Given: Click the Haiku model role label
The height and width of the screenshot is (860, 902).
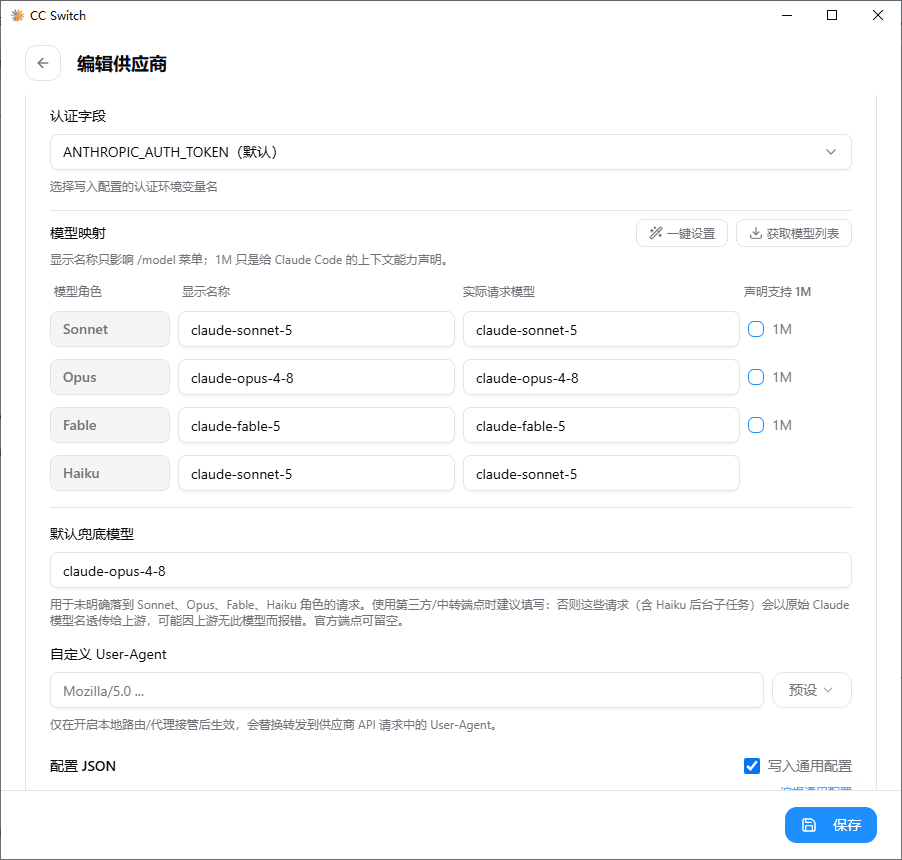Looking at the screenshot, I should click(x=110, y=473).
